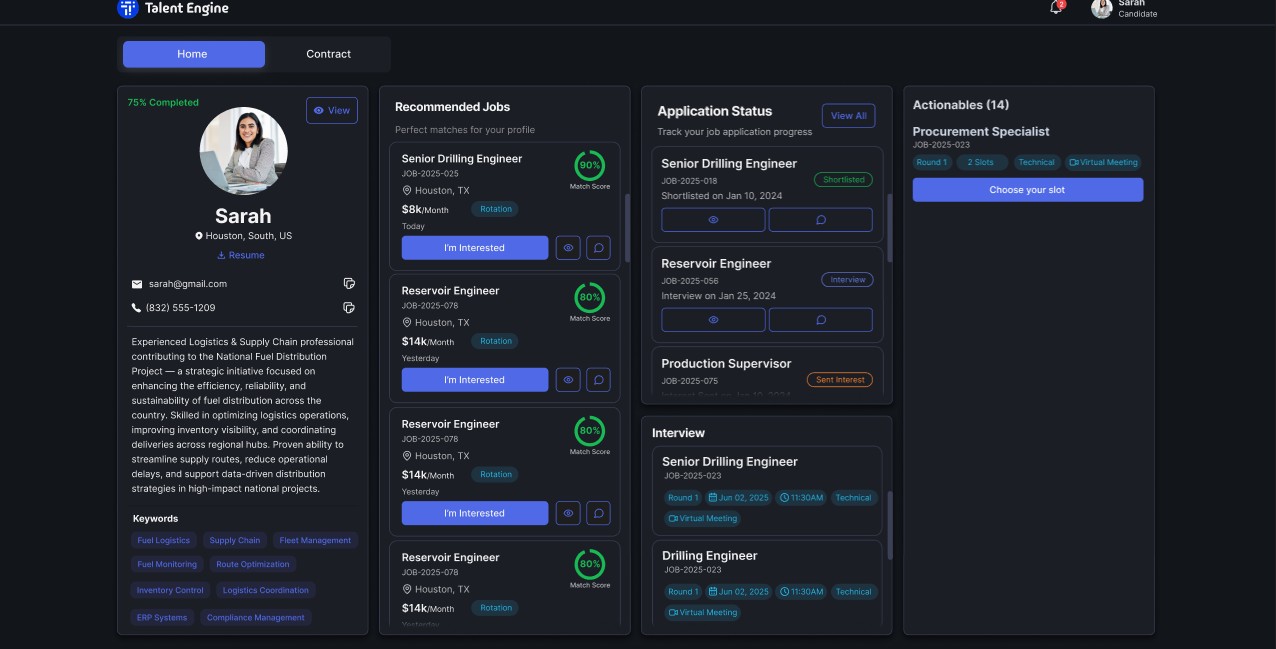Click the Production Supervisor application title
Viewport: 1276px width, 649px height.
point(726,364)
